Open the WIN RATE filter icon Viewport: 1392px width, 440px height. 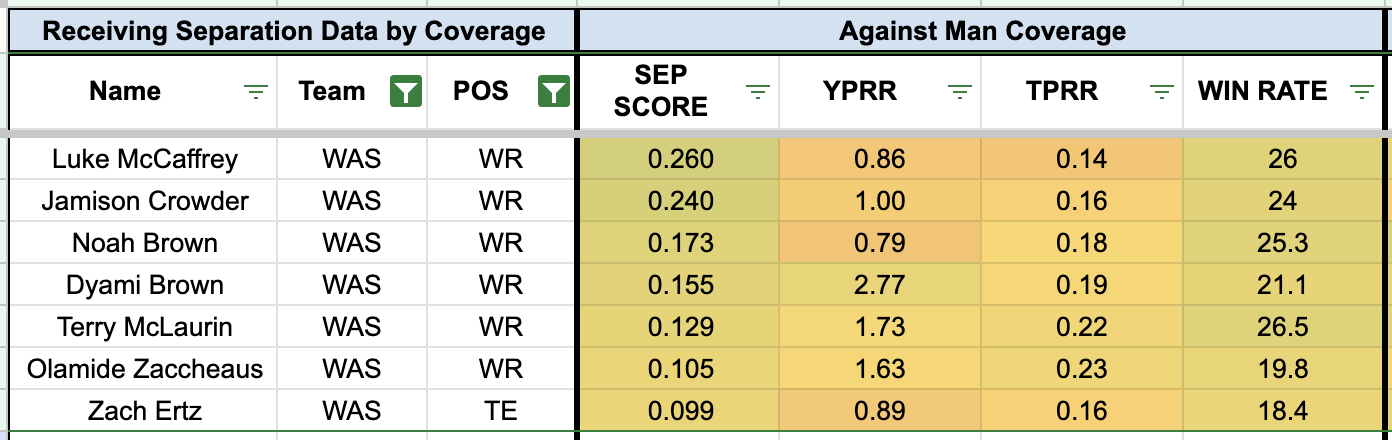[x=1361, y=92]
